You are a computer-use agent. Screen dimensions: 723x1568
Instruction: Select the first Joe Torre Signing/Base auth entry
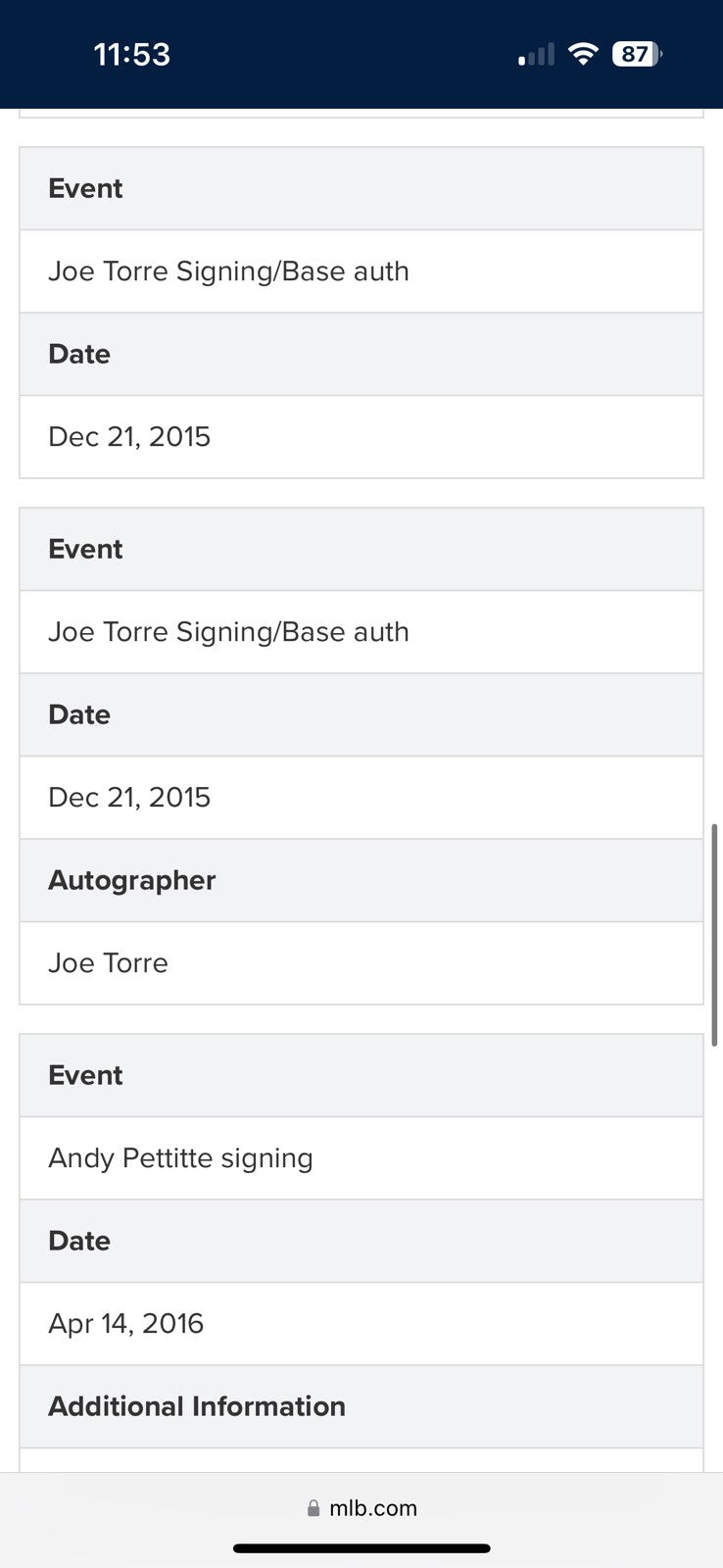(x=229, y=271)
